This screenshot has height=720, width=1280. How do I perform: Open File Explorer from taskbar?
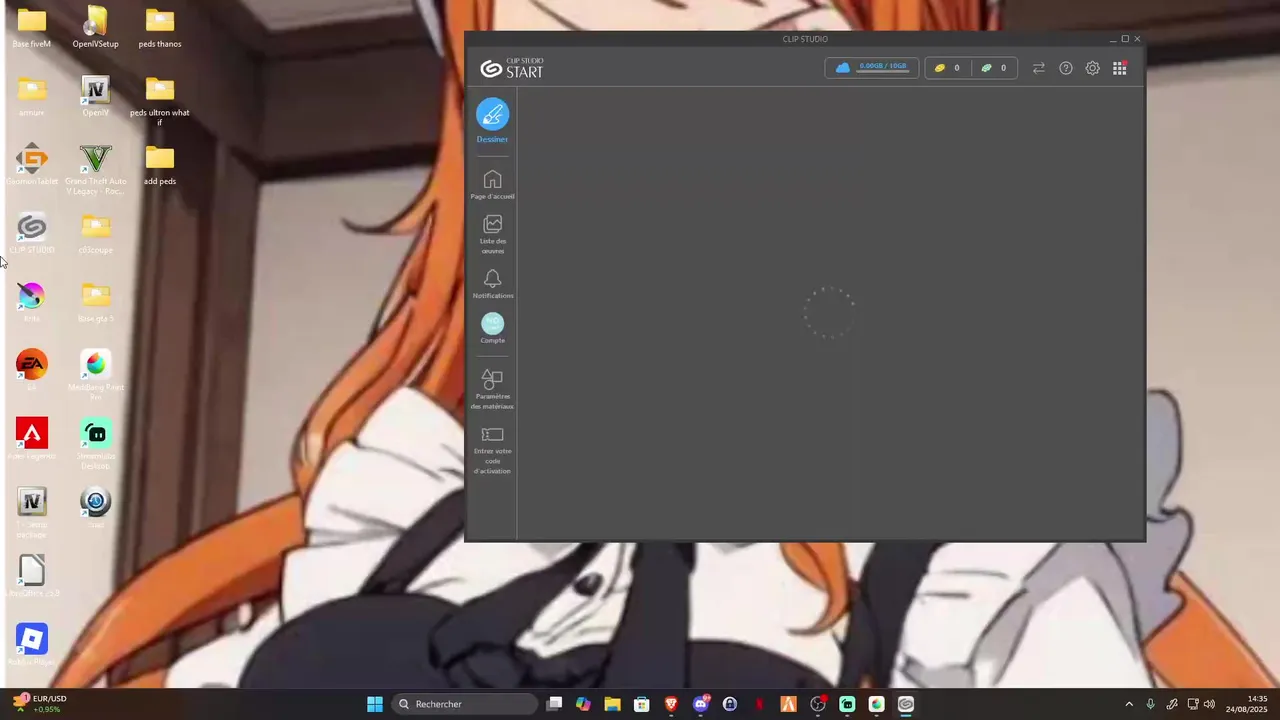tap(613, 704)
